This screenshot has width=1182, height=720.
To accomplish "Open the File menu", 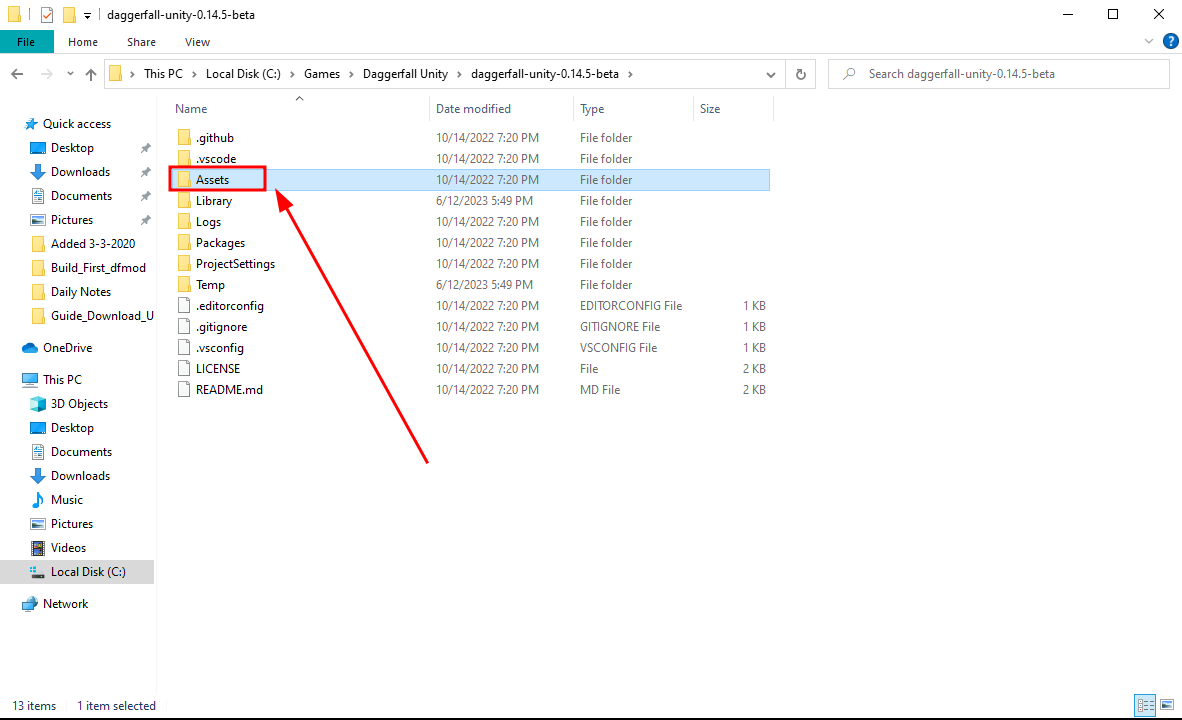I will point(26,42).
